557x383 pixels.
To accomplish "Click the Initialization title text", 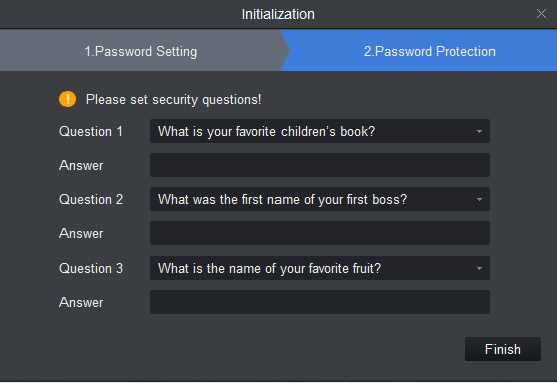I will coord(278,14).
